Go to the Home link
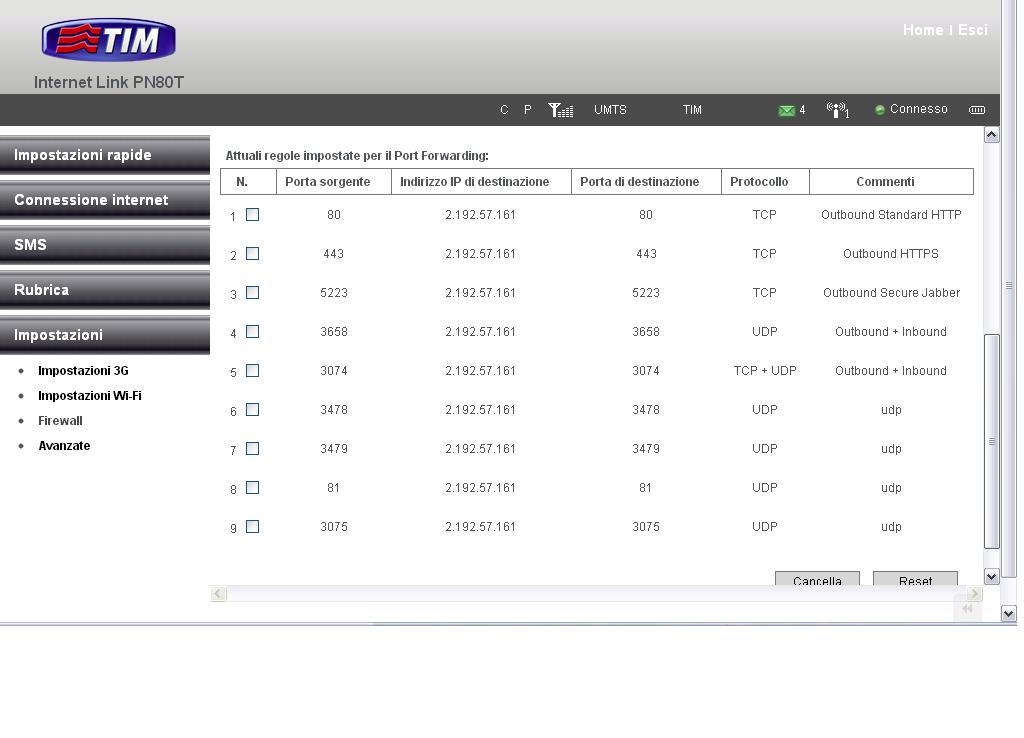The image size is (1024, 738). [x=922, y=30]
